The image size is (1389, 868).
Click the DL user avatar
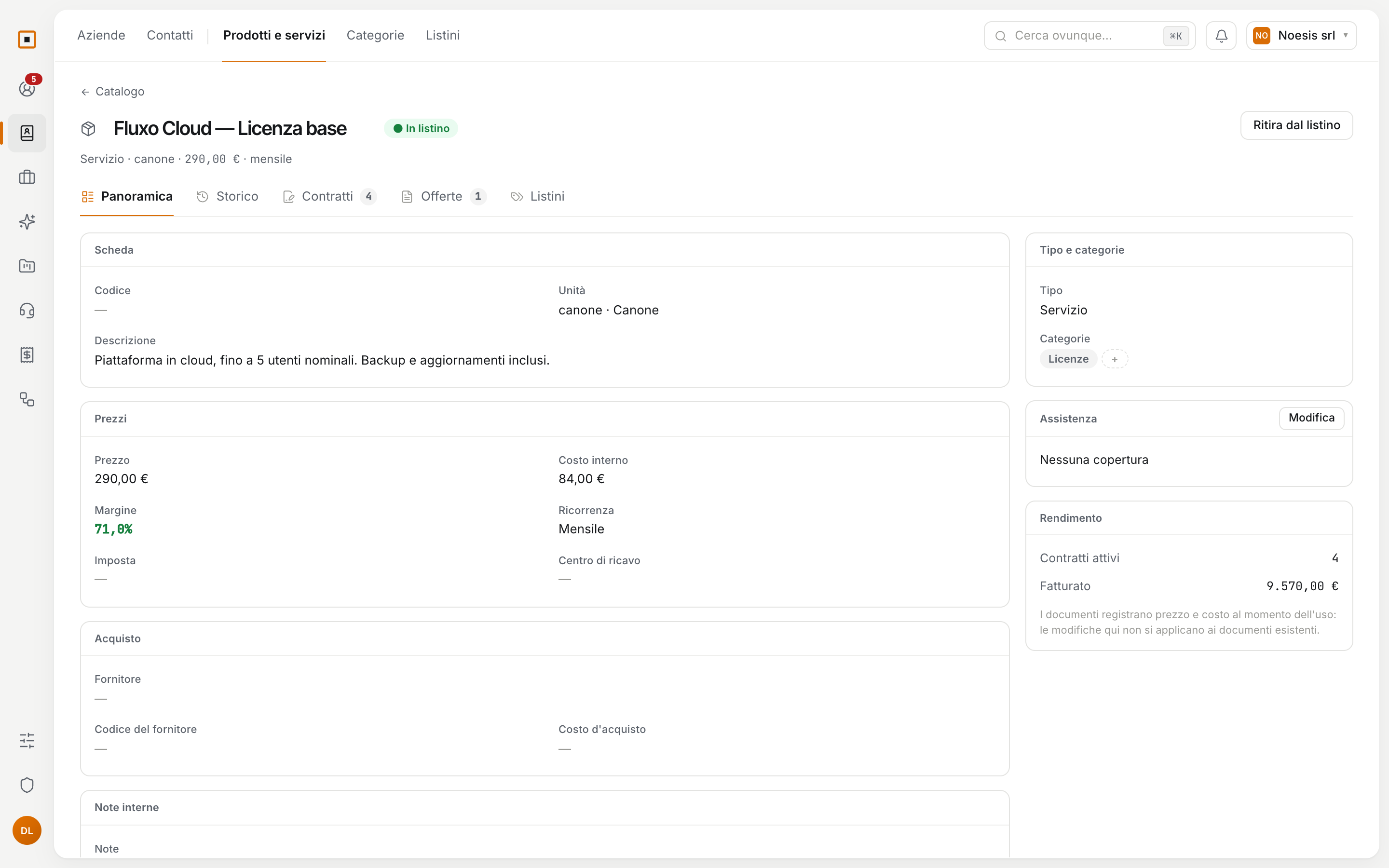pyautogui.click(x=27, y=831)
